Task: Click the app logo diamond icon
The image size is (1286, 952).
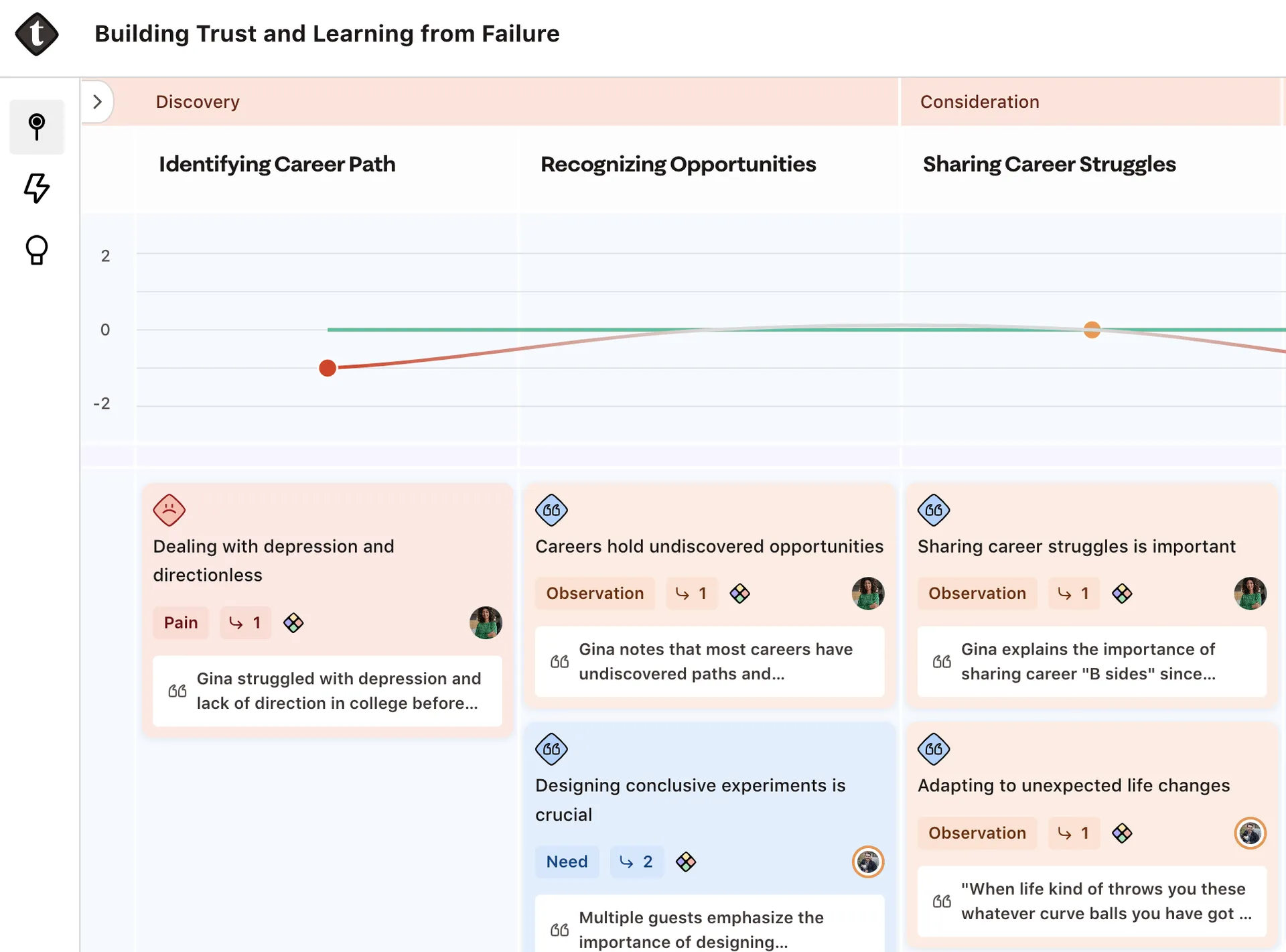Action: 37,33
